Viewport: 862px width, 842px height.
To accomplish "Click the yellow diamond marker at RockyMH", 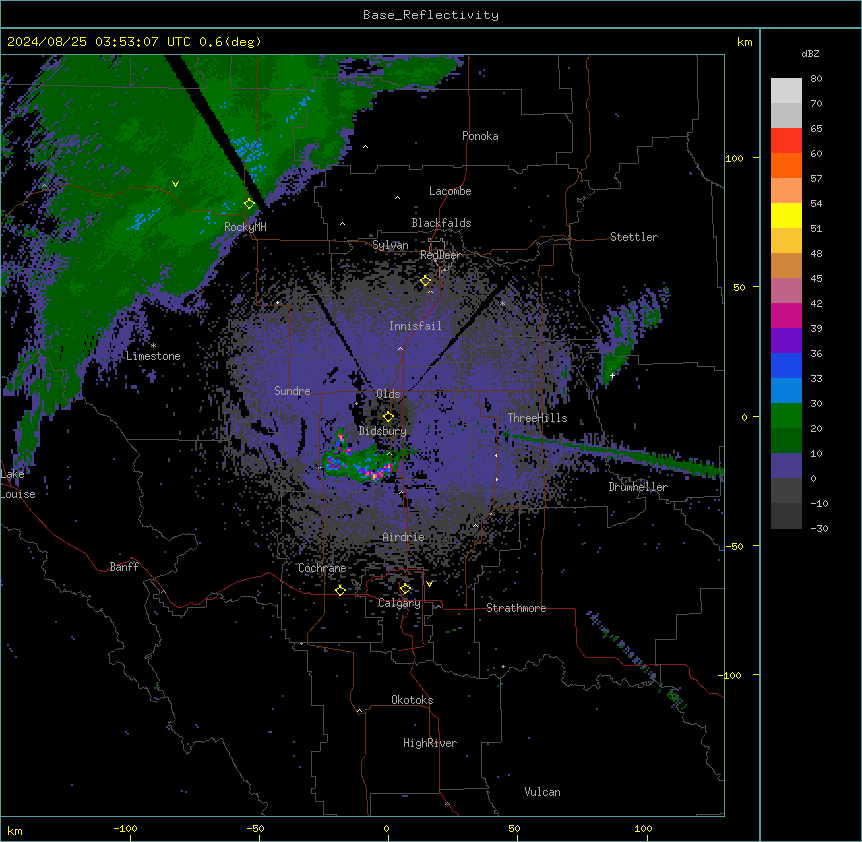I will [x=249, y=204].
